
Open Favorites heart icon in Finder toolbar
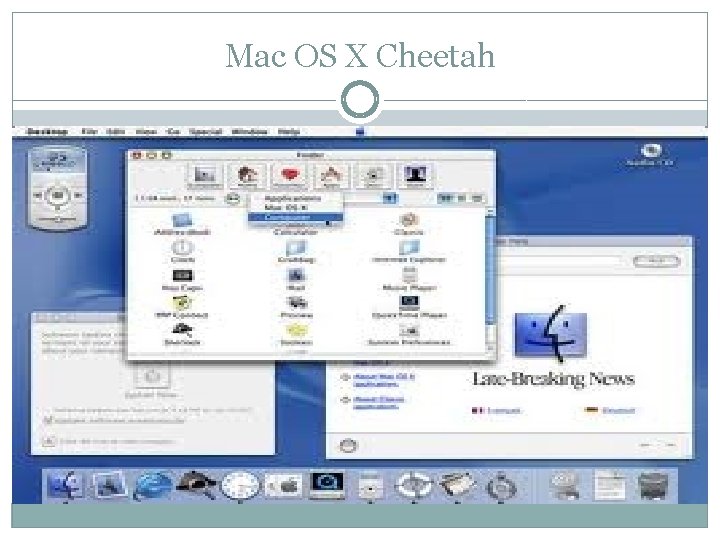pos(289,175)
